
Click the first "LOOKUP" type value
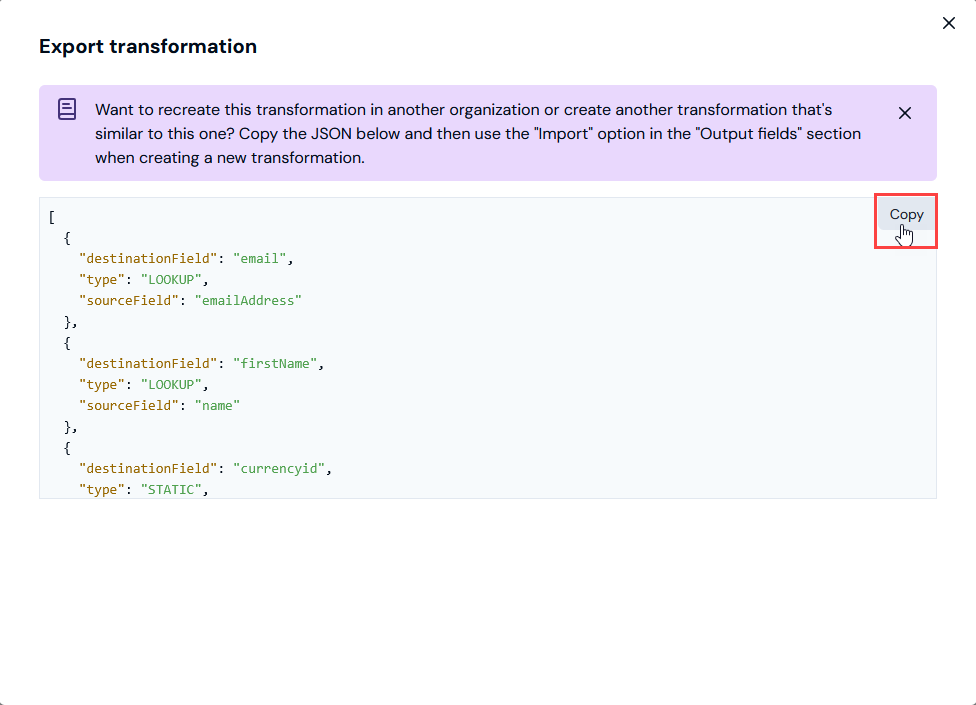point(171,279)
